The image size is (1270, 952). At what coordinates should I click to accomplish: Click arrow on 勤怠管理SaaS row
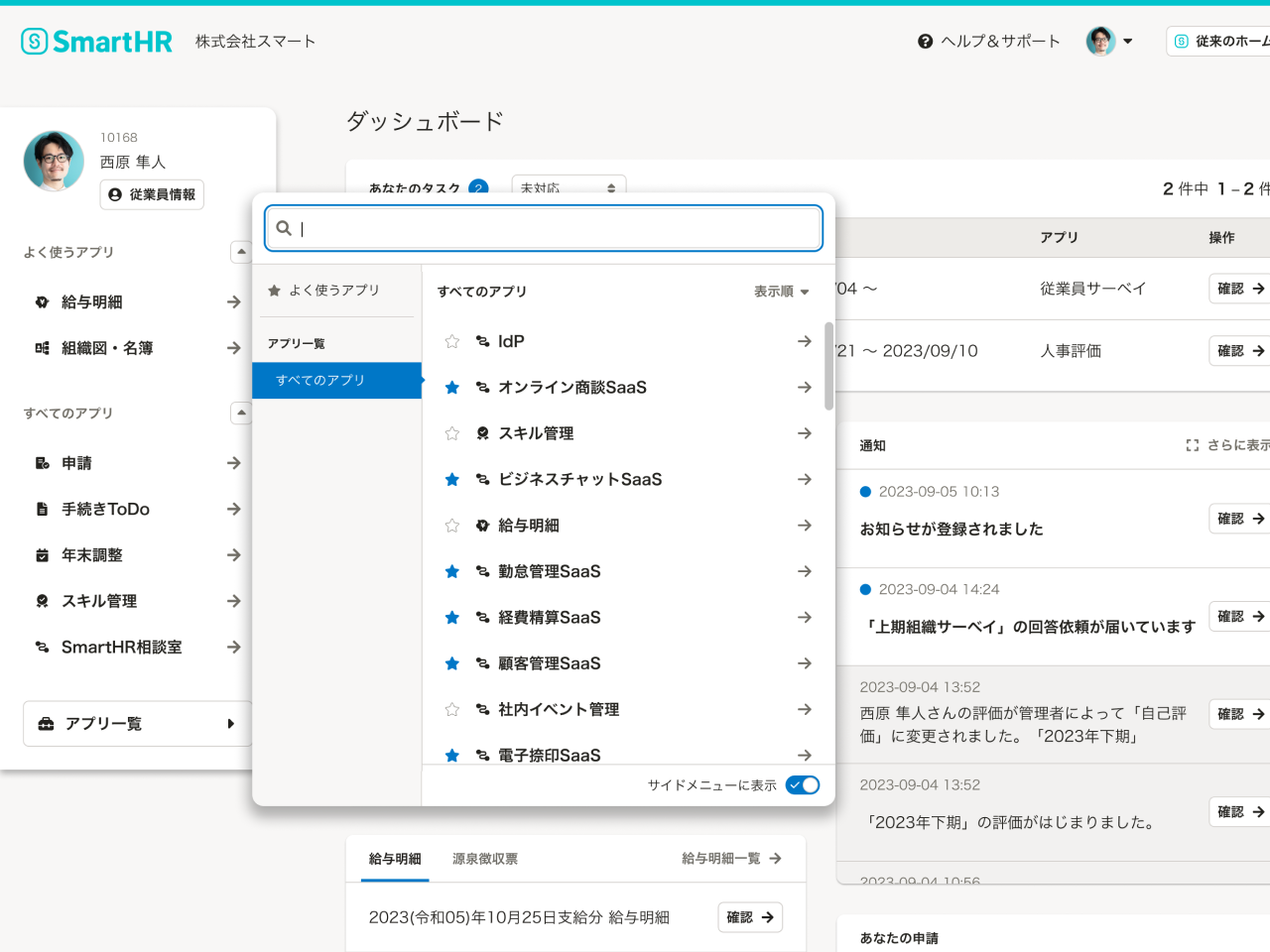point(805,571)
